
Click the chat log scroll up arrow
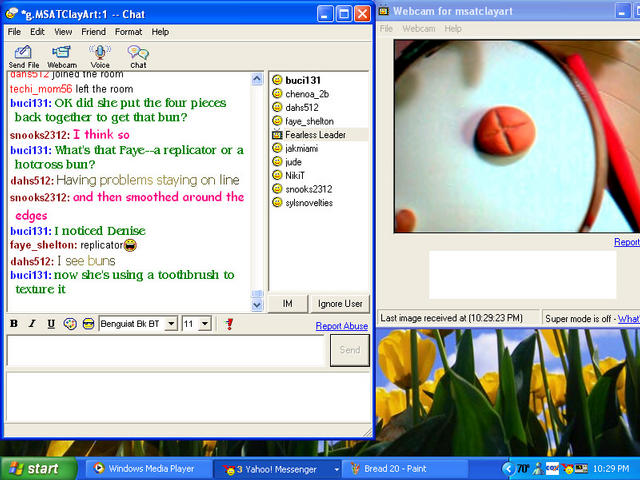pos(257,79)
